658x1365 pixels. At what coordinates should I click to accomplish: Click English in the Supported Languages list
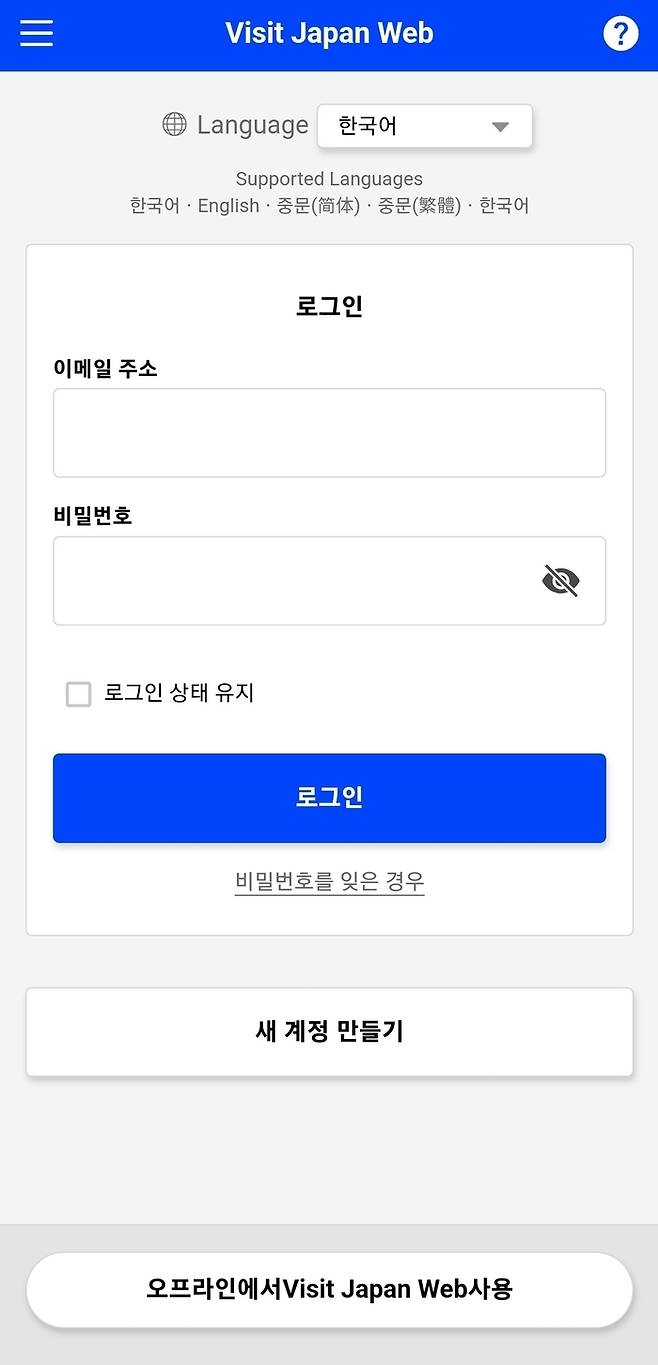(x=228, y=206)
